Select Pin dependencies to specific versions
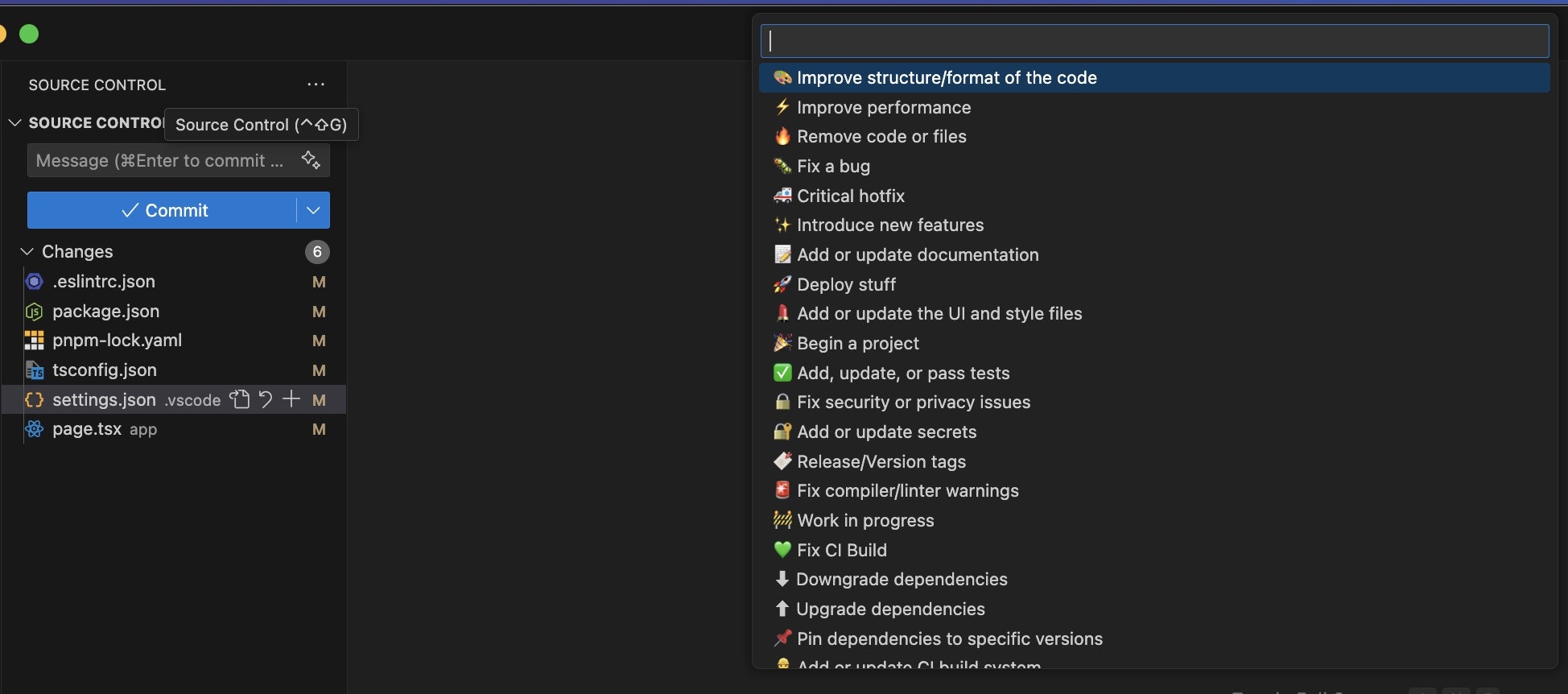Image resolution: width=1568 pixels, height=694 pixels. (x=1154, y=638)
